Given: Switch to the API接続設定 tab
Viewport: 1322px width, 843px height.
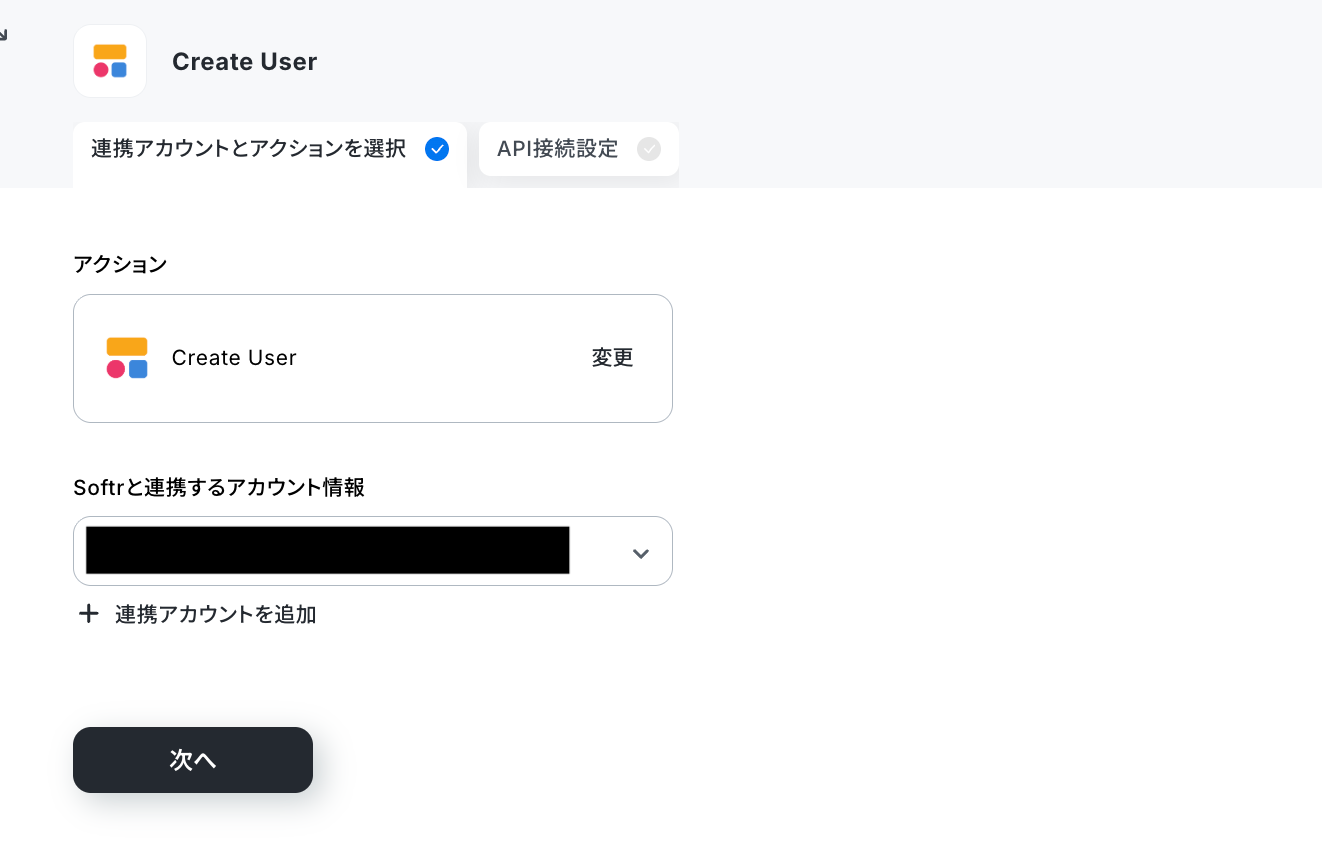Looking at the screenshot, I should click(x=579, y=149).
